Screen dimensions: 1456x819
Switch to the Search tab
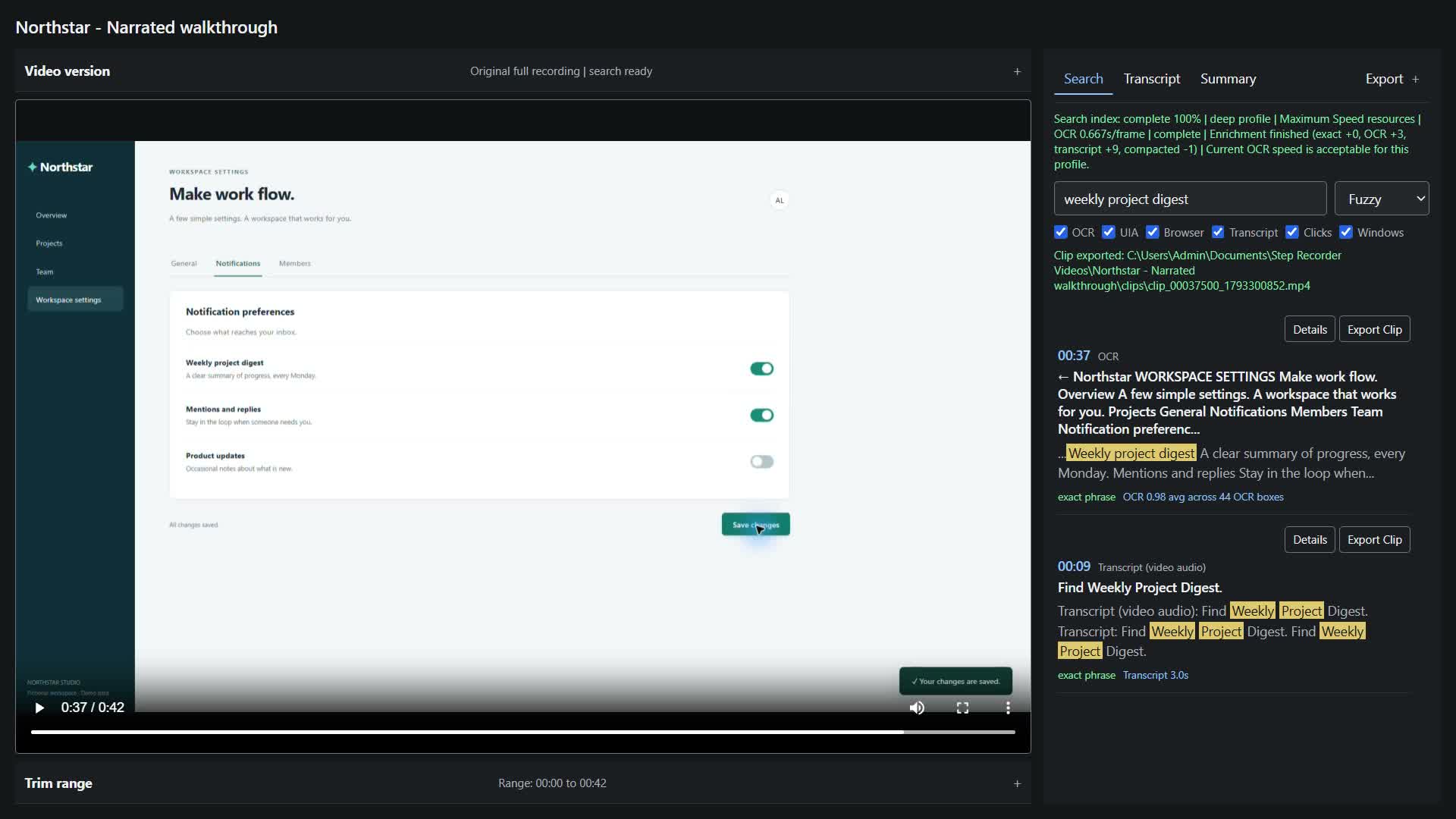click(1083, 79)
